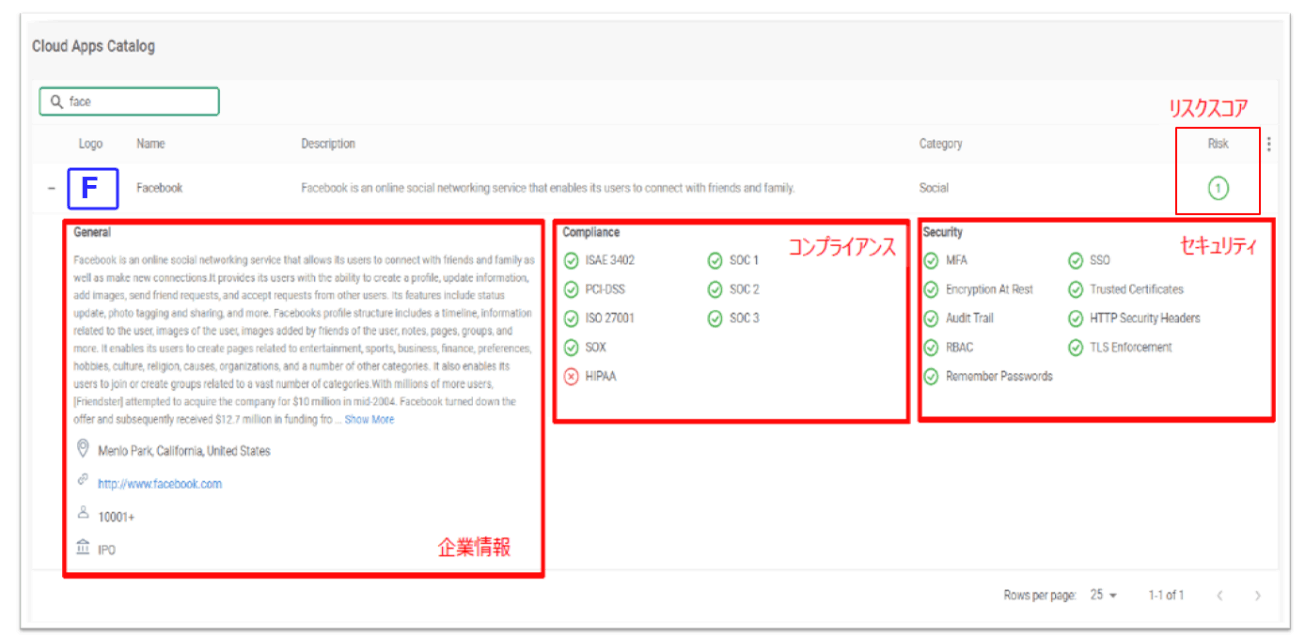1305x636 pixels.
Task: Click the Rows per page label
Action: [x=1040, y=596]
